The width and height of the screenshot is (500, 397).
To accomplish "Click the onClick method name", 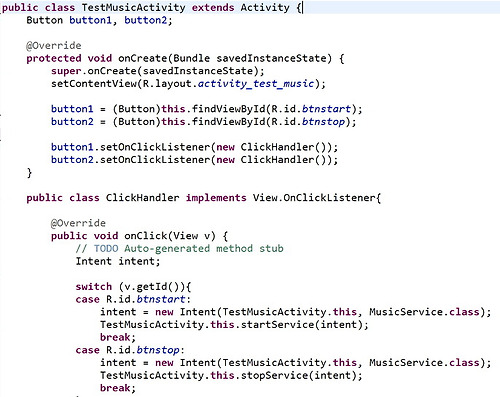I will (145, 236).
